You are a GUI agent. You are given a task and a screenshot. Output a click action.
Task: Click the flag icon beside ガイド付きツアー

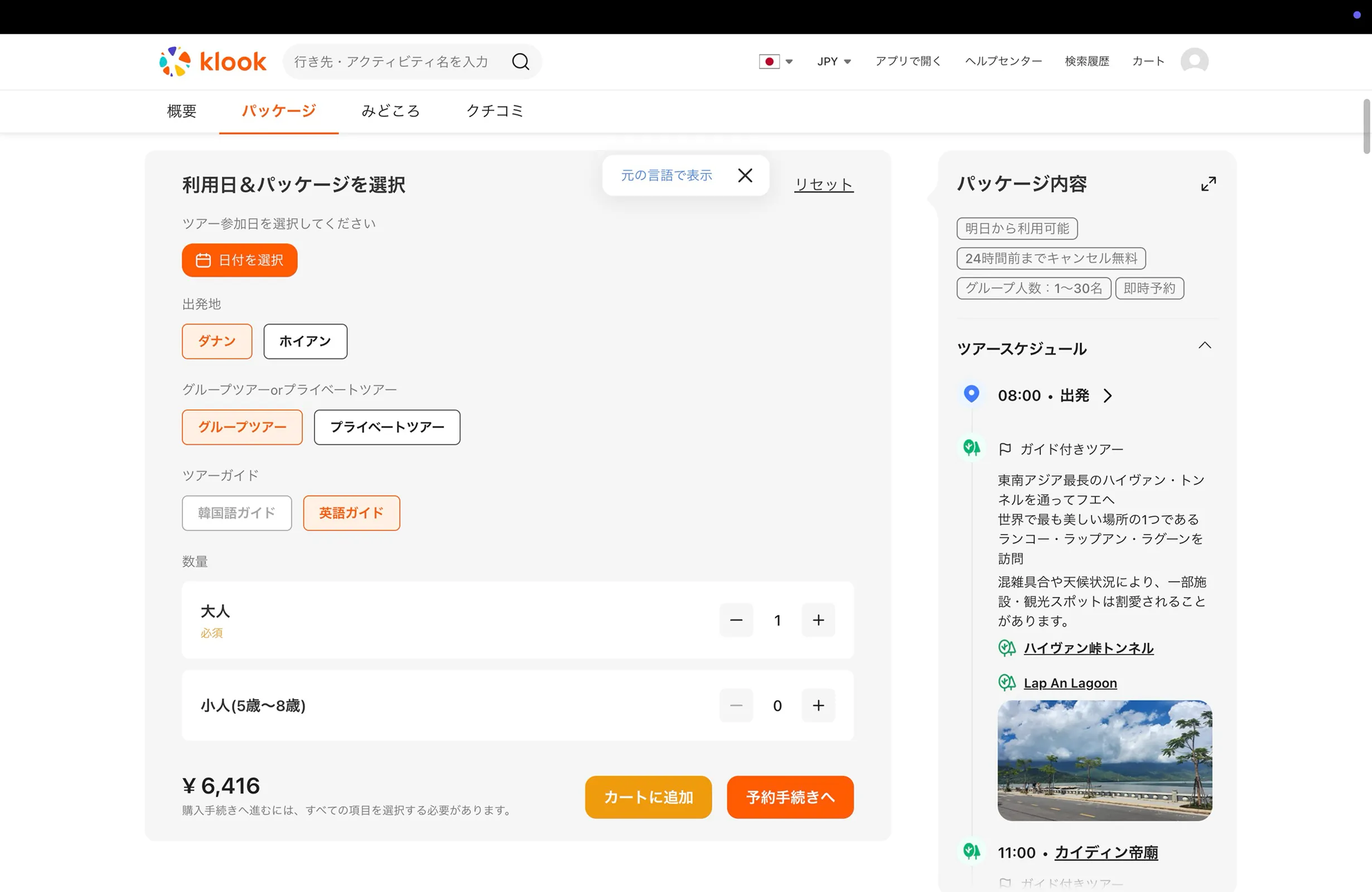coord(1005,449)
